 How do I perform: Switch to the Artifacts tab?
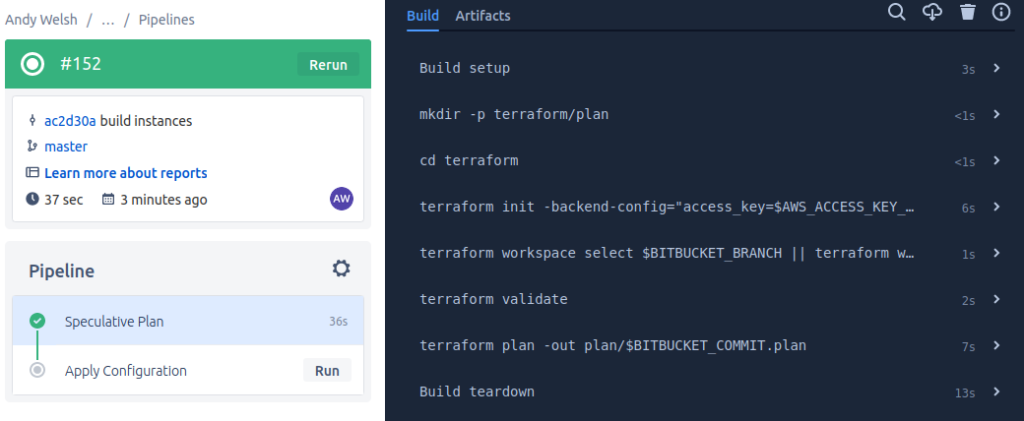[x=483, y=16]
